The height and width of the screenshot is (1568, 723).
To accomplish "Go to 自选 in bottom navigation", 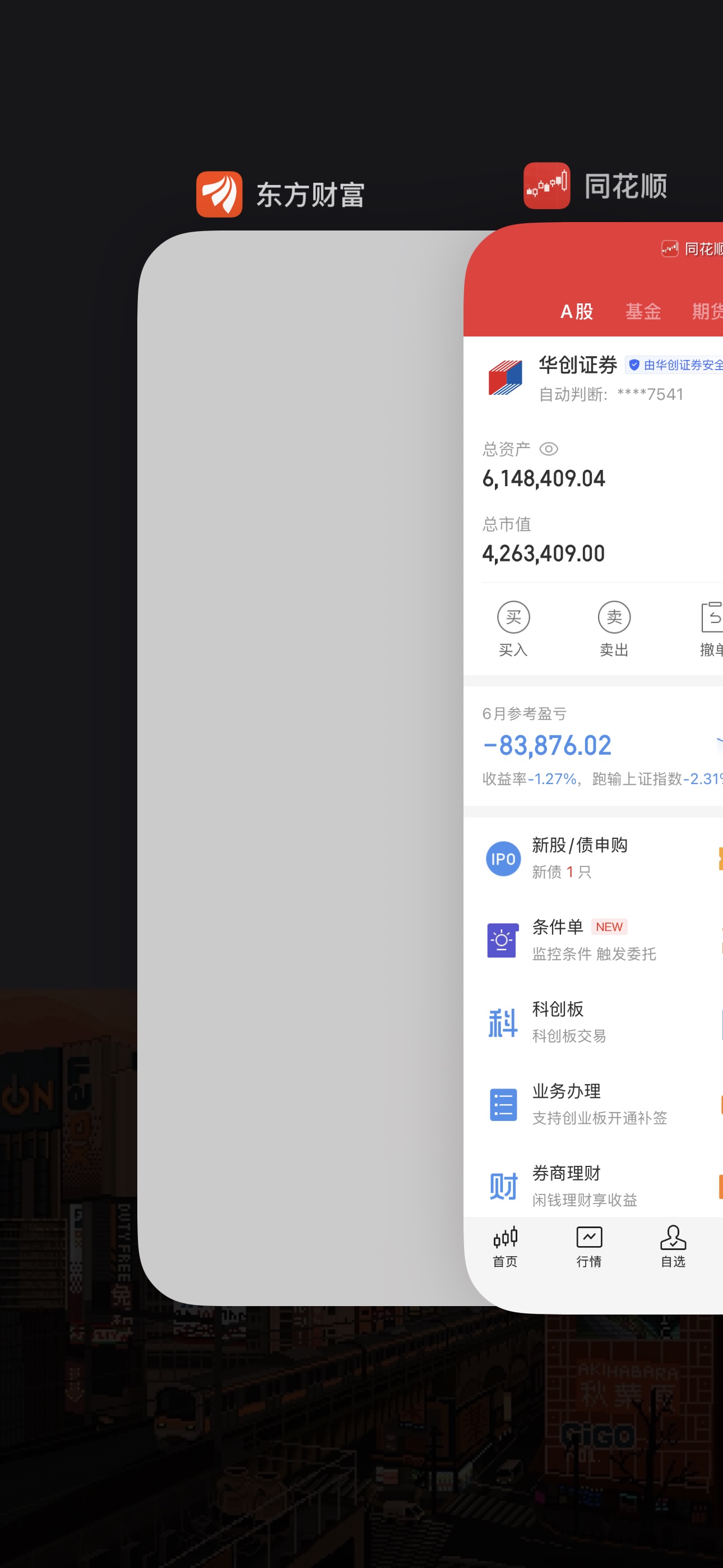I will [x=673, y=1248].
